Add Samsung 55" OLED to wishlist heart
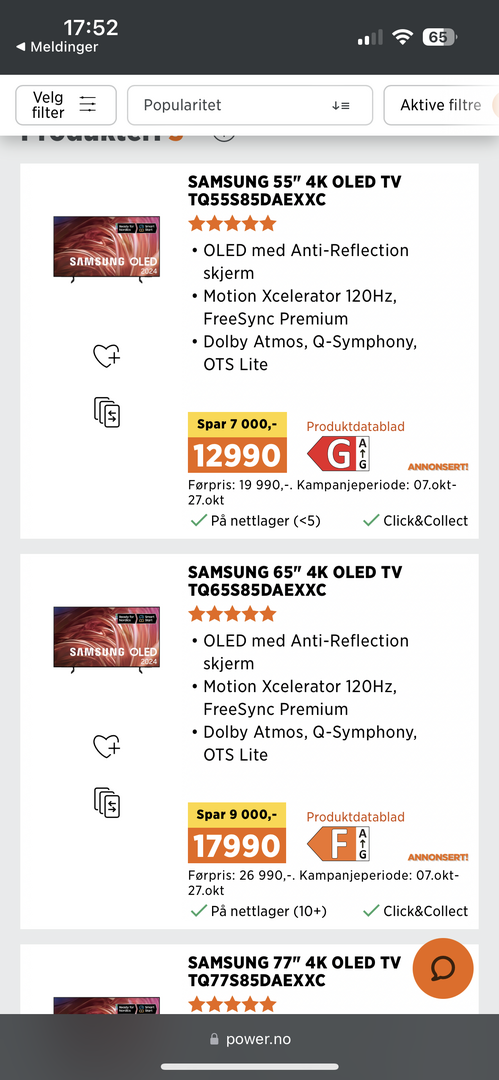499x1080 pixels. pos(107,356)
